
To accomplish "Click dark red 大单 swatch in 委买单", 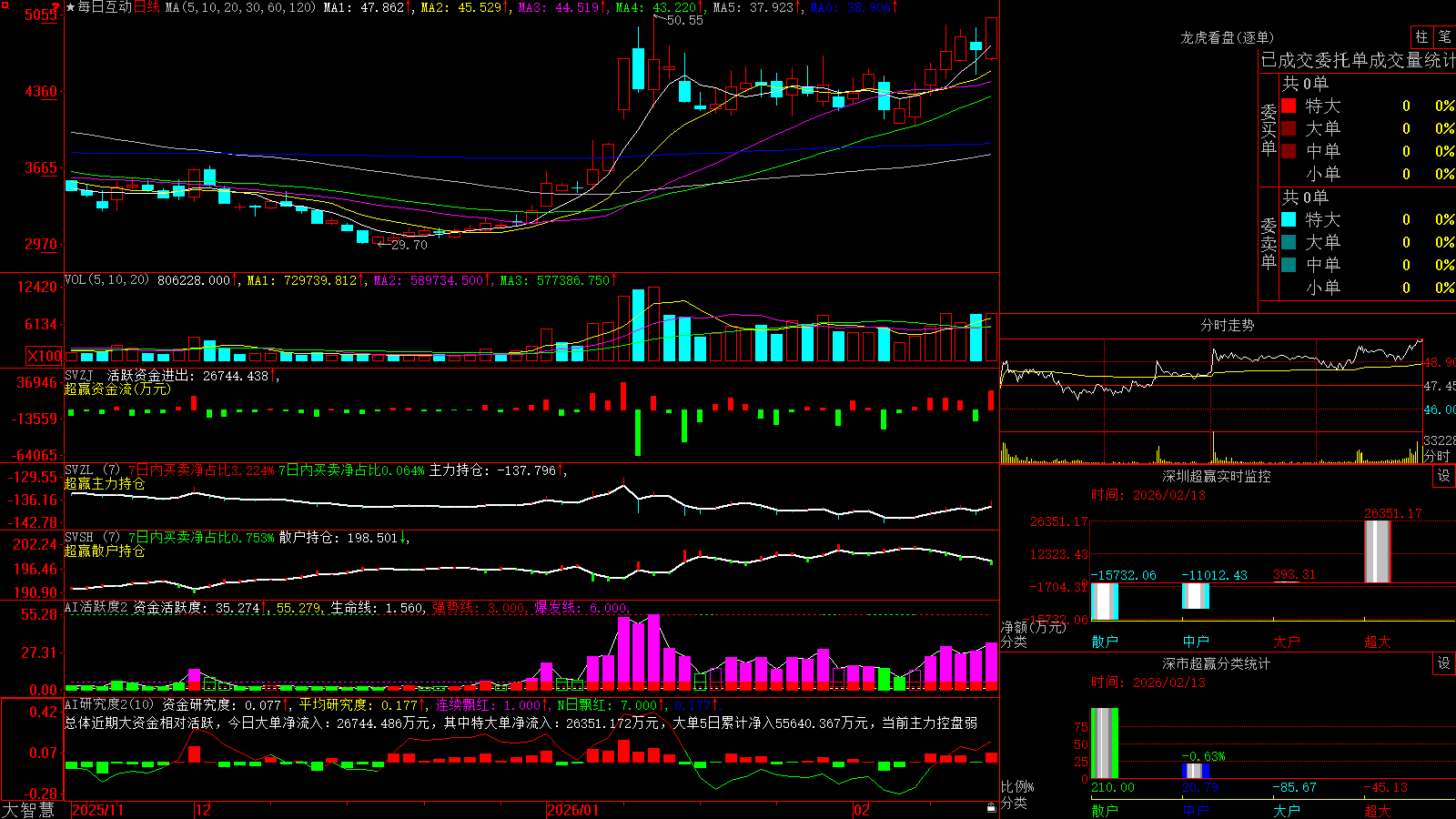I will pos(1289,128).
